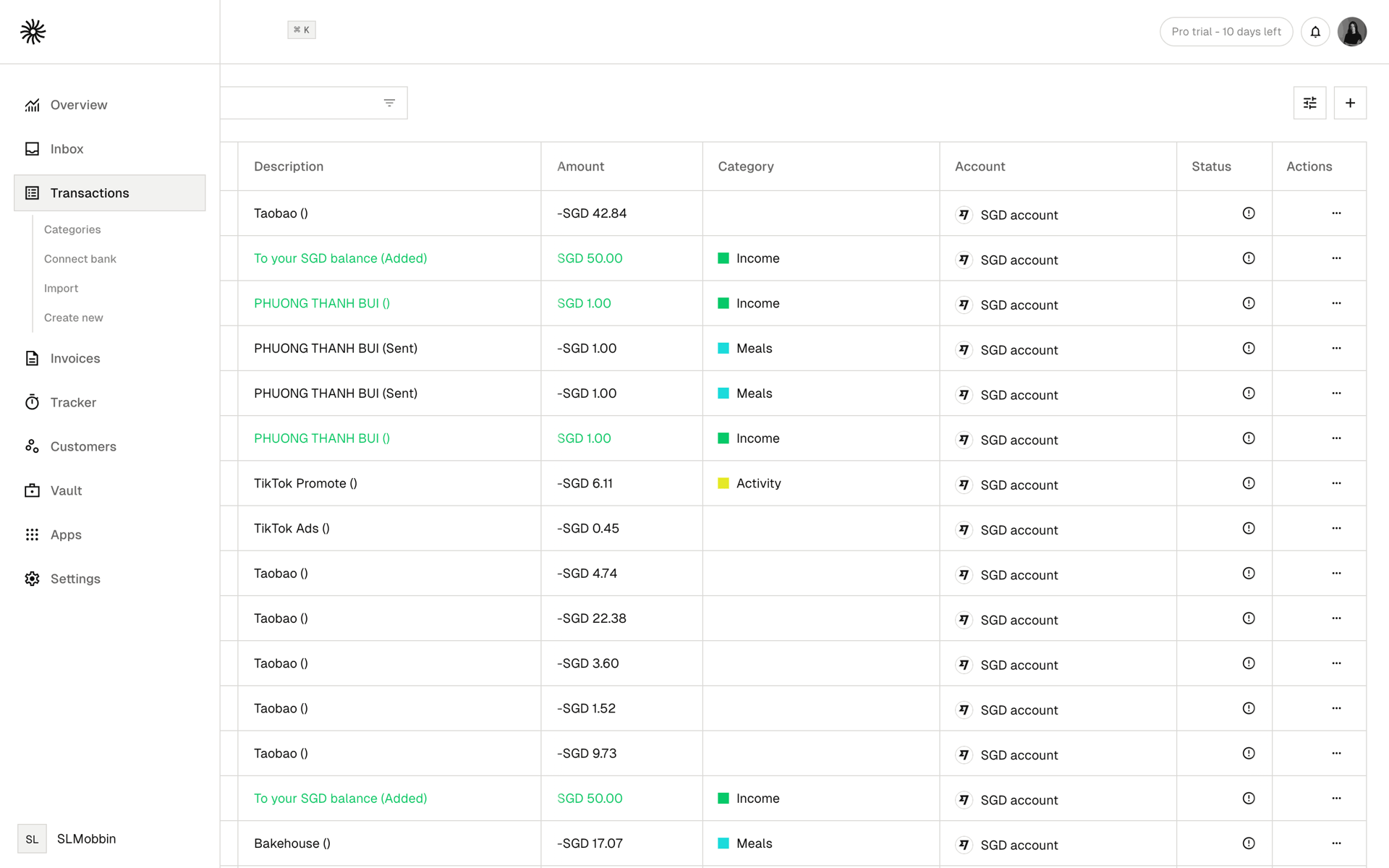This screenshot has width=1389, height=868.
Task: Click the Apps grid icon
Action: pyautogui.click(x=32, y=535)
